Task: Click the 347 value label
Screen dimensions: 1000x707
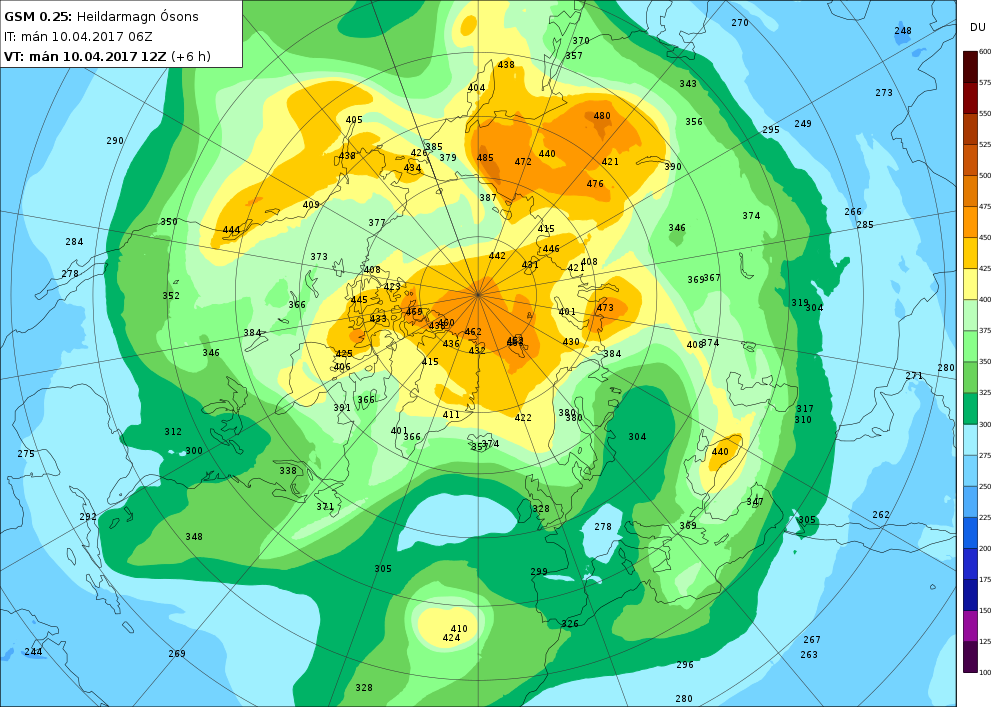Action: pos(755,502)
